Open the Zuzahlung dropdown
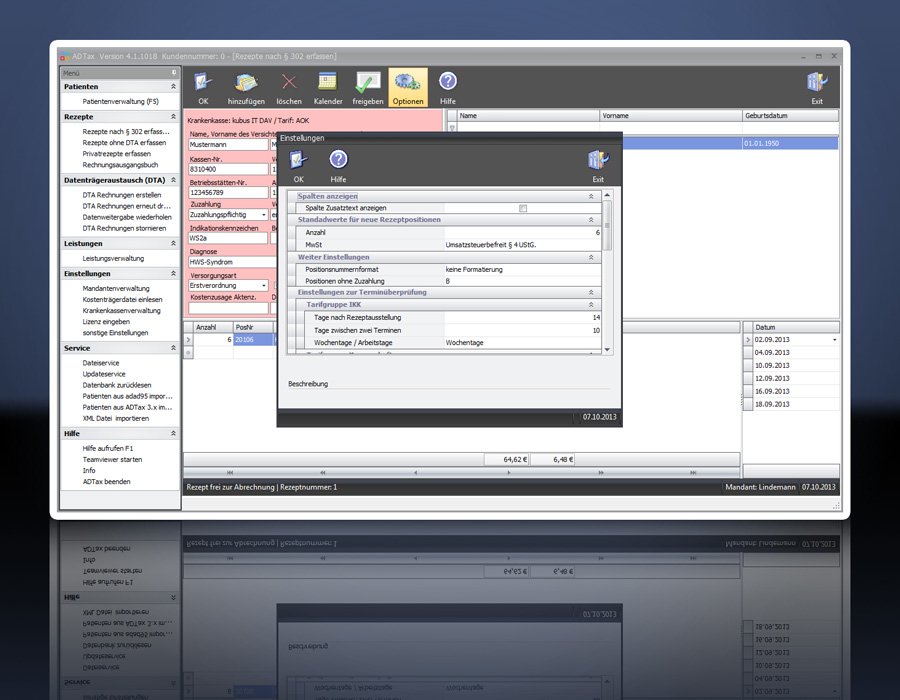 263,215
